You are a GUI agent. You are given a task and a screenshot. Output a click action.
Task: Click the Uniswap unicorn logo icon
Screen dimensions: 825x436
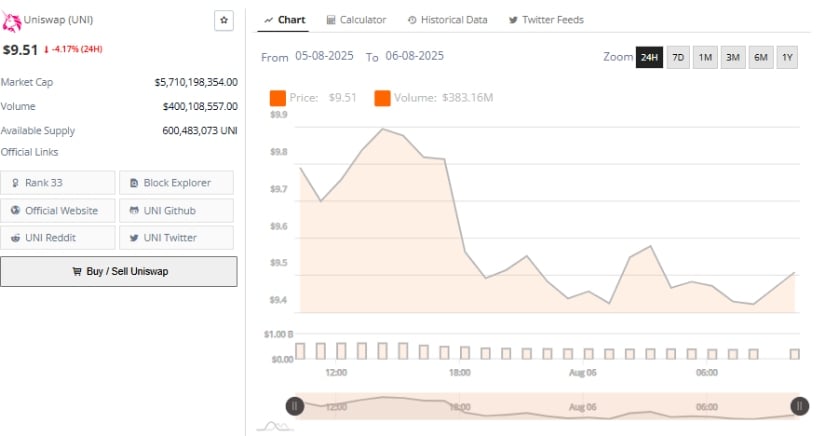(x=11, y=22)
